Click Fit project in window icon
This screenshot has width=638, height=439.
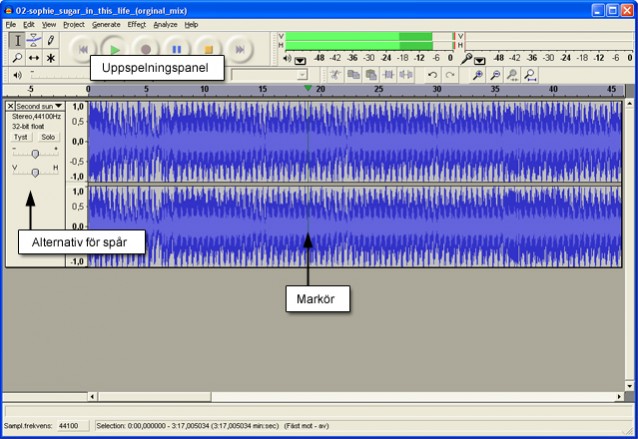[x=530, y=75]
